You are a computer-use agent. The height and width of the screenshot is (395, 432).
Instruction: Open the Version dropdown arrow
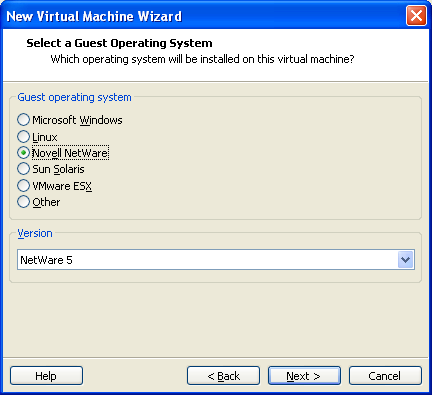[406, 259]
